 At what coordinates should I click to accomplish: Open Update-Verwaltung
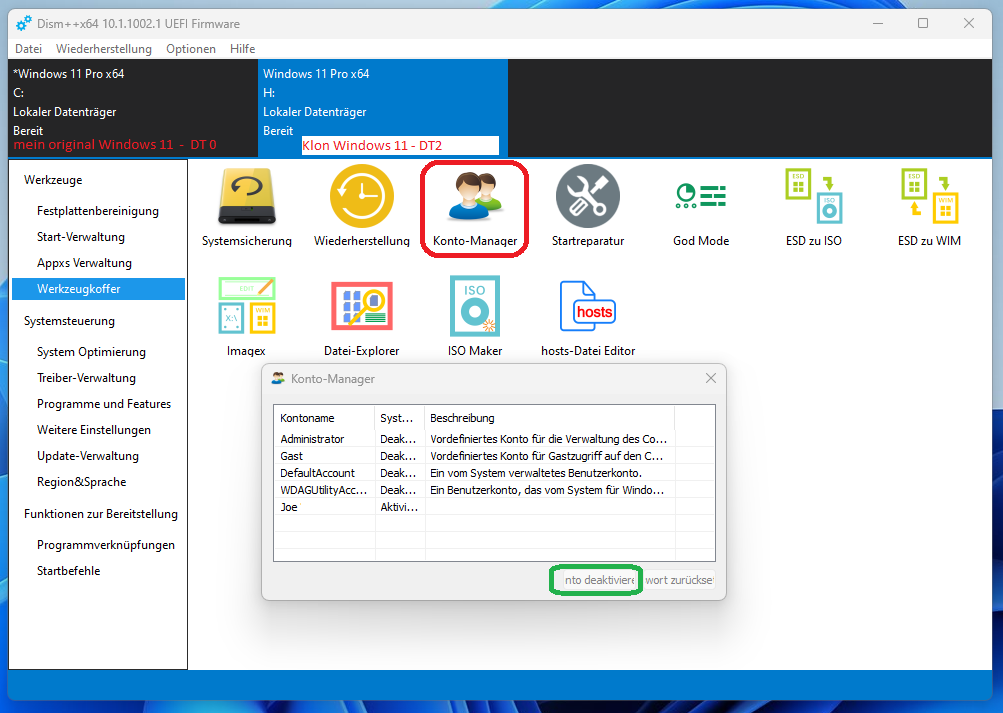pyautogui.click(x=88, y=456)
